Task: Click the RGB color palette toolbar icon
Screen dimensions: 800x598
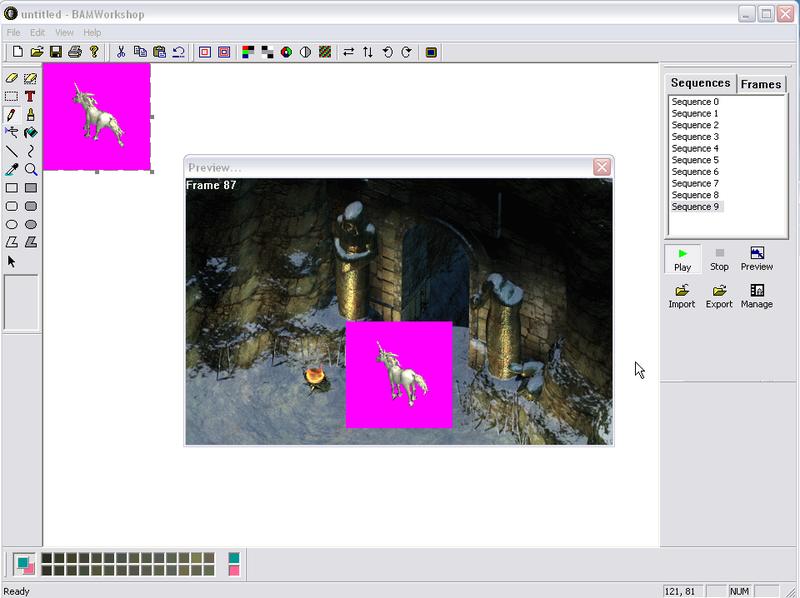Action: pyautogui.click(x=248, y=52)
